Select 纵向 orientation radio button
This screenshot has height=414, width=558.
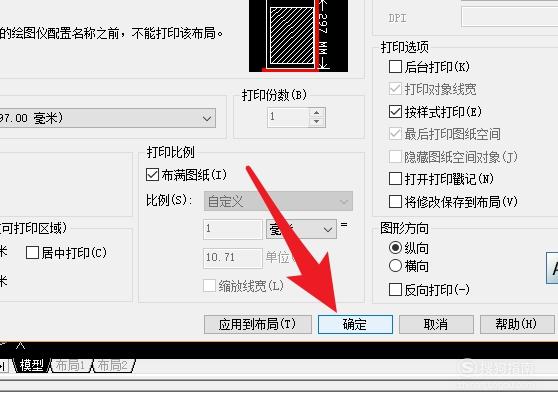[x=395, y=247]
